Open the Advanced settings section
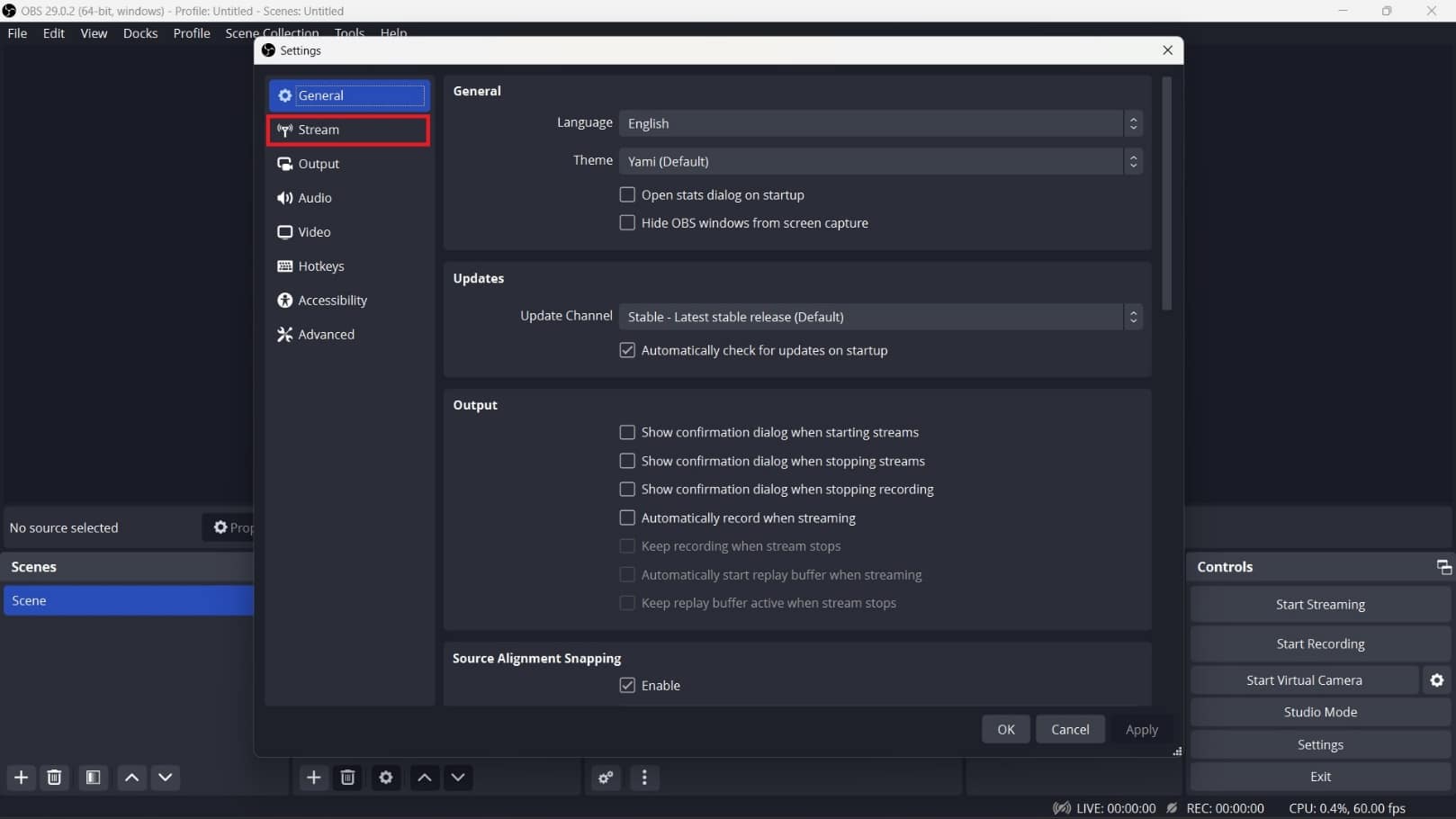This screenshot has height=819, width=1456. (326, 334)
